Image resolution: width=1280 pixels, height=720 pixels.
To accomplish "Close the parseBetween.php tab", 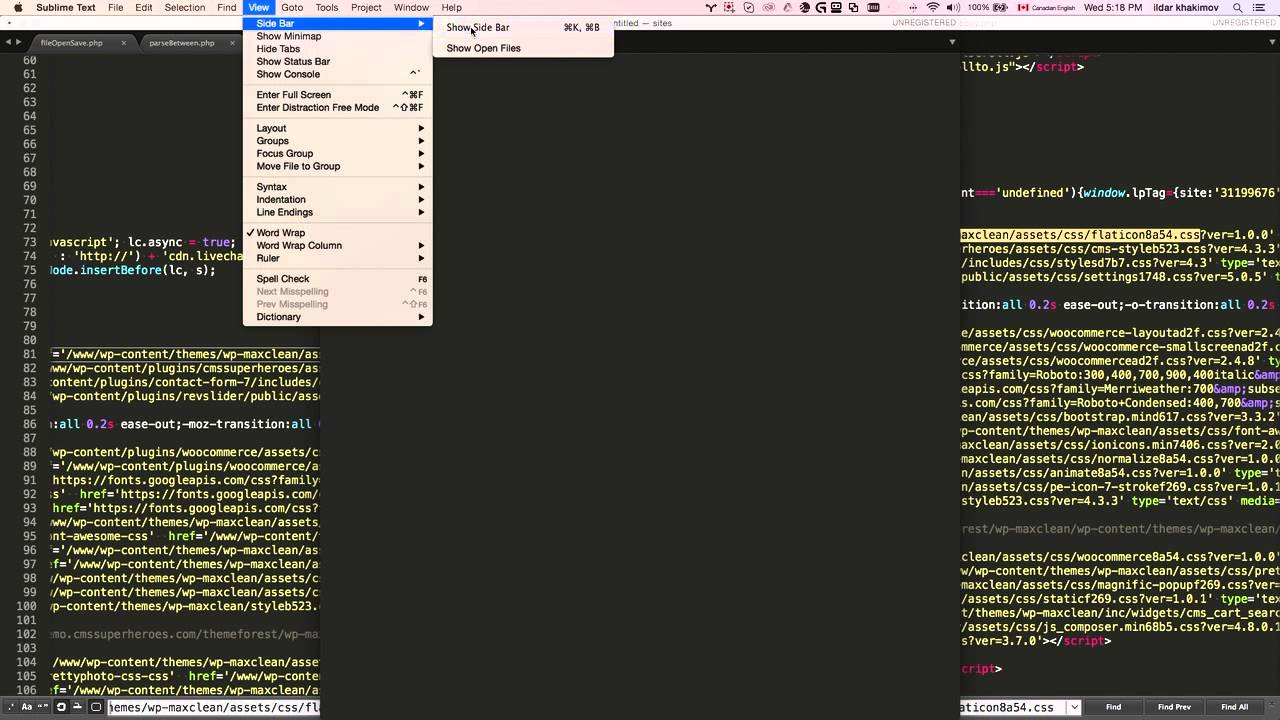I will [x=235, y=43].
